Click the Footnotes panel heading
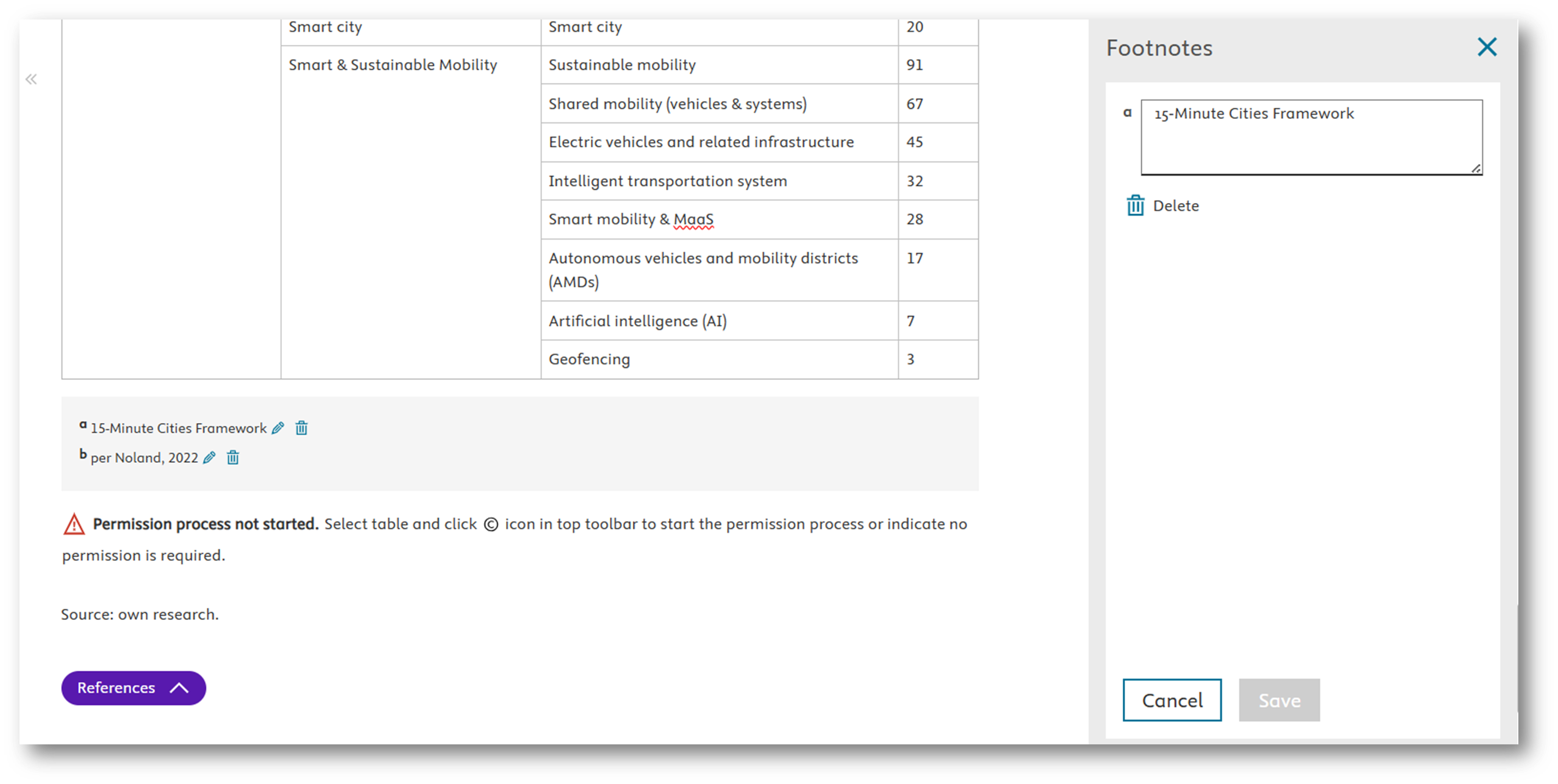 pos(1159,48)
